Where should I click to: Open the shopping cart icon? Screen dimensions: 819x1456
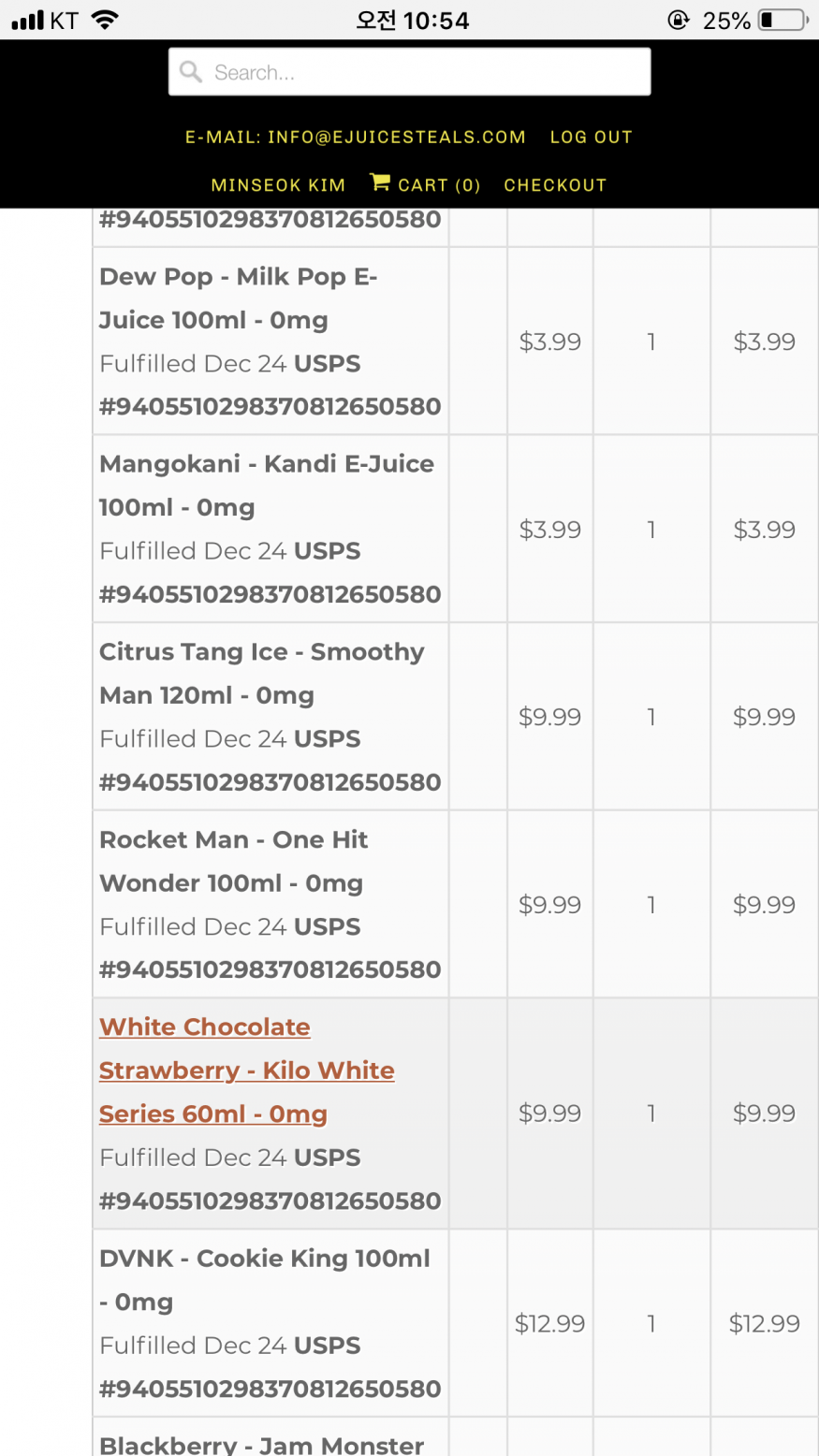point(380,182)
